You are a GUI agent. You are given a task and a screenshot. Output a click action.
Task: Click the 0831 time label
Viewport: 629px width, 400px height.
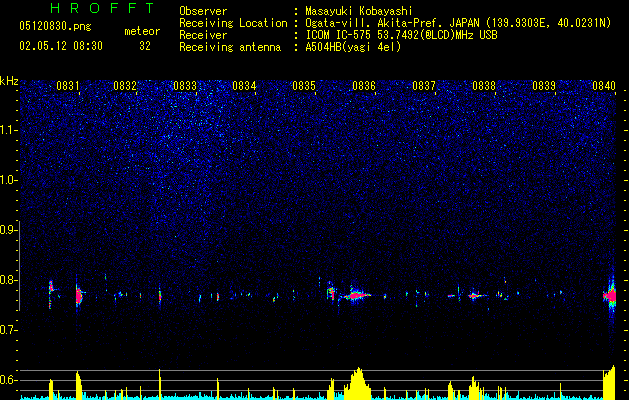[x=67, y=86]
